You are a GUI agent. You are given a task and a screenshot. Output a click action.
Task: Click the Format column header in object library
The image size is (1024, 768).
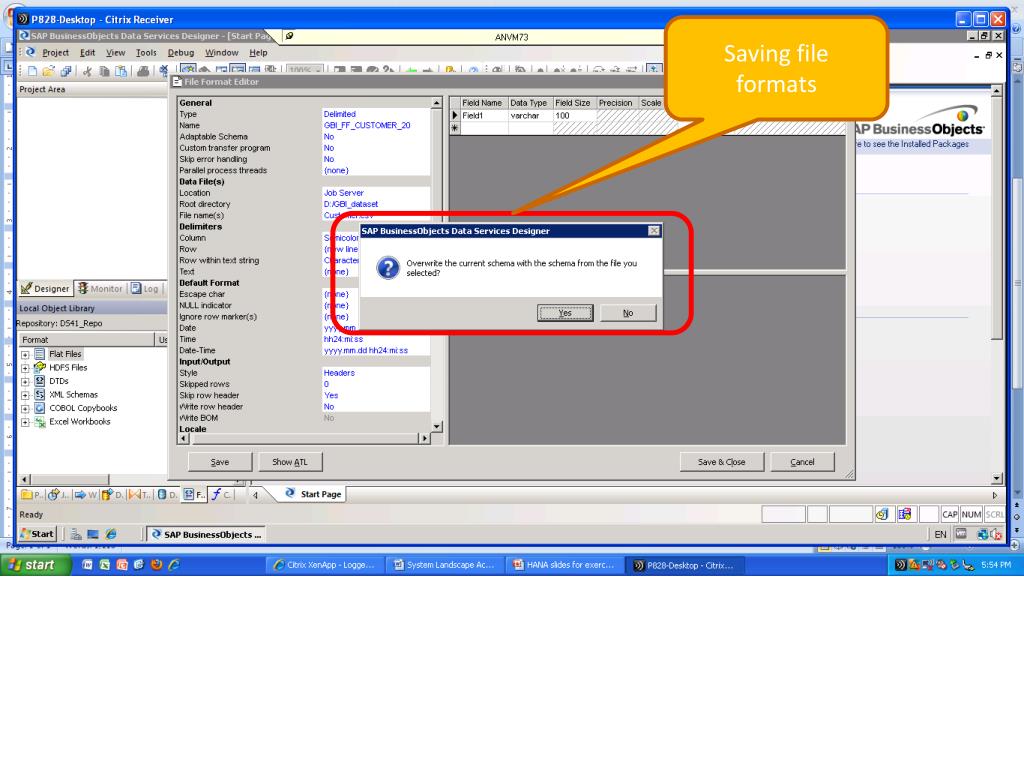(88, 340)
